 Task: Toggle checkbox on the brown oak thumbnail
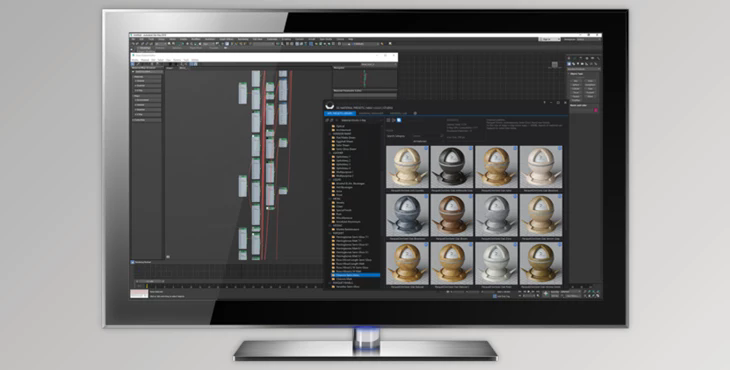tap(470, 196)
